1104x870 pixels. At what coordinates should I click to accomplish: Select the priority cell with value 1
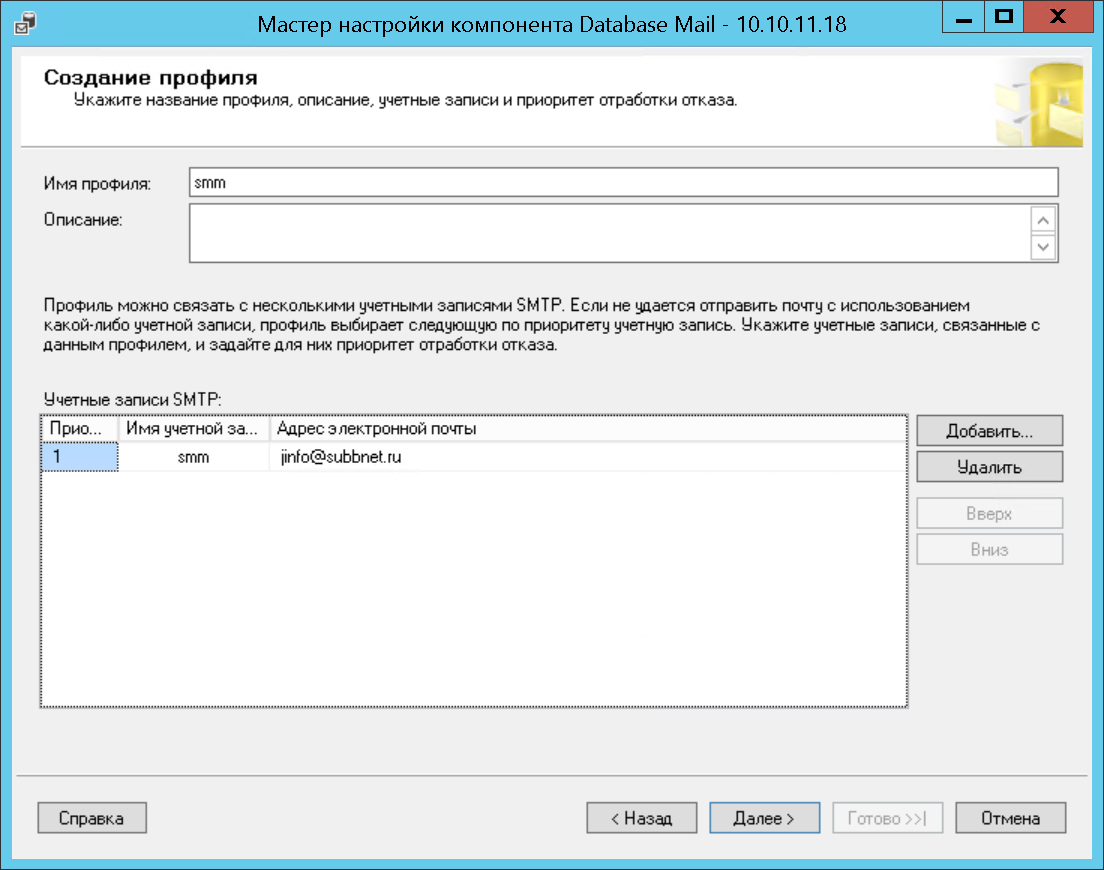(79, 457)
